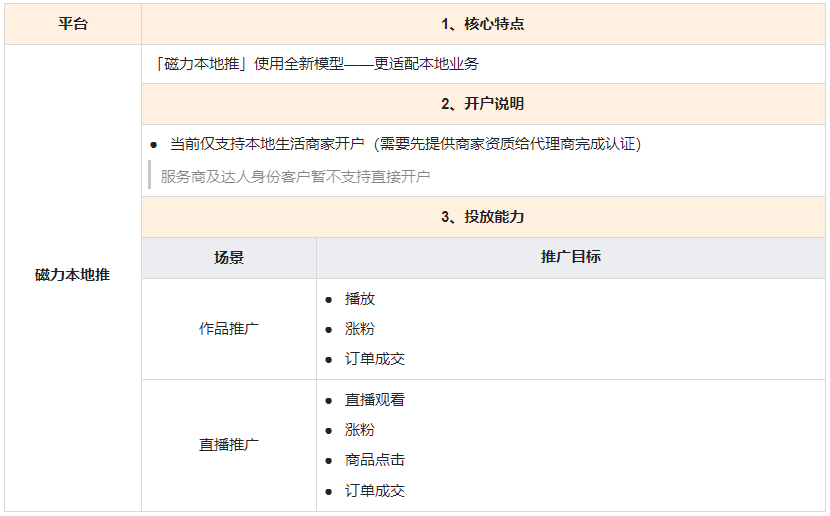The image size is (830, 516).
Task: Click the 推广目标 column header
Action: pyautogui.click(x=571, y=258)
